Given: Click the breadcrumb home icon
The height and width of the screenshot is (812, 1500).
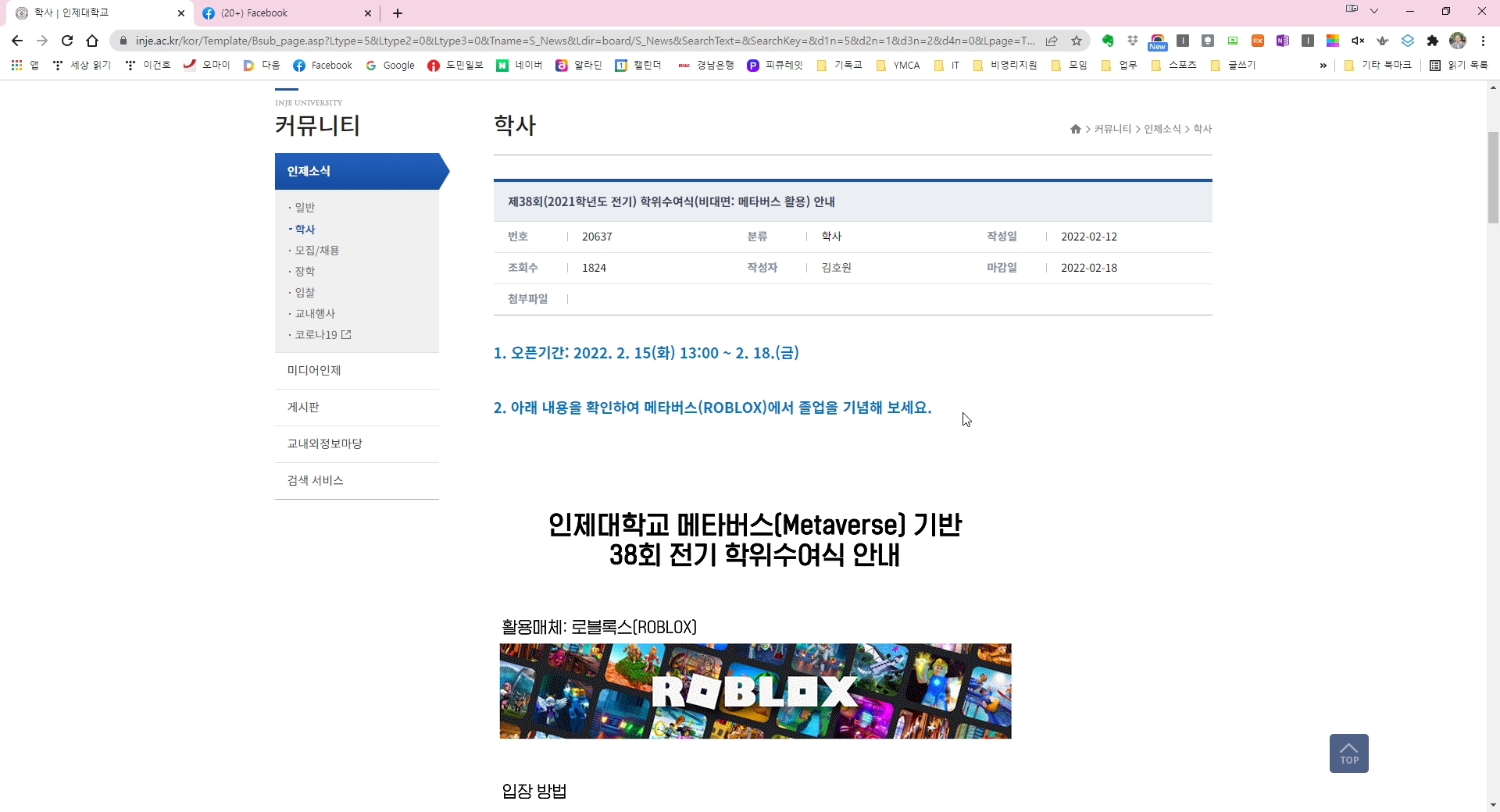Looking at the screenshot, I should pos(1075,129).
